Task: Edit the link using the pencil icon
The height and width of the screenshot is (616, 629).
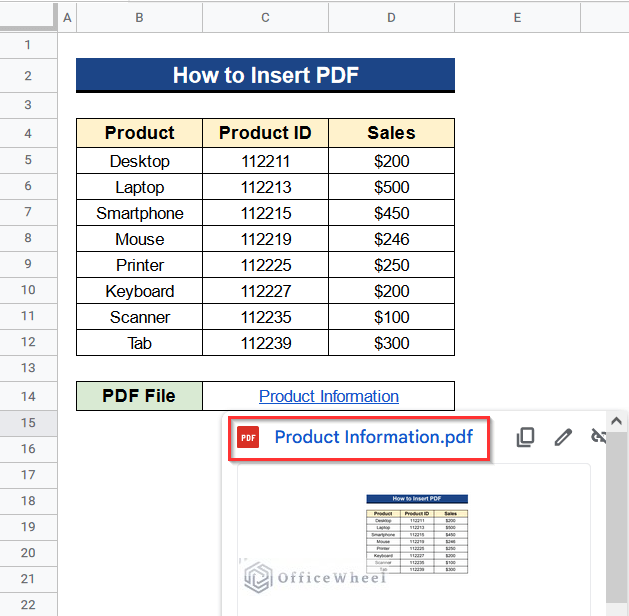Action: point(563,437)
